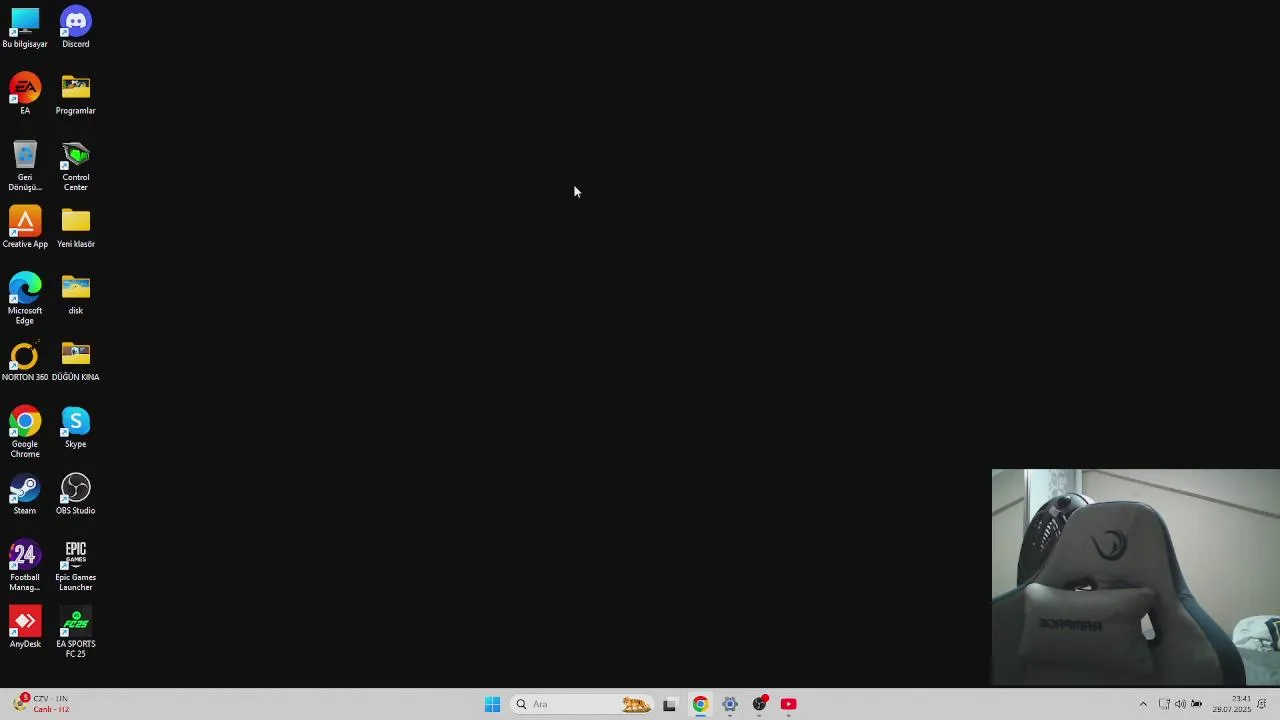Select the OBS Studio desktop shortcut
Viewport: 1280px width, 720px height.
pos(76,495)
